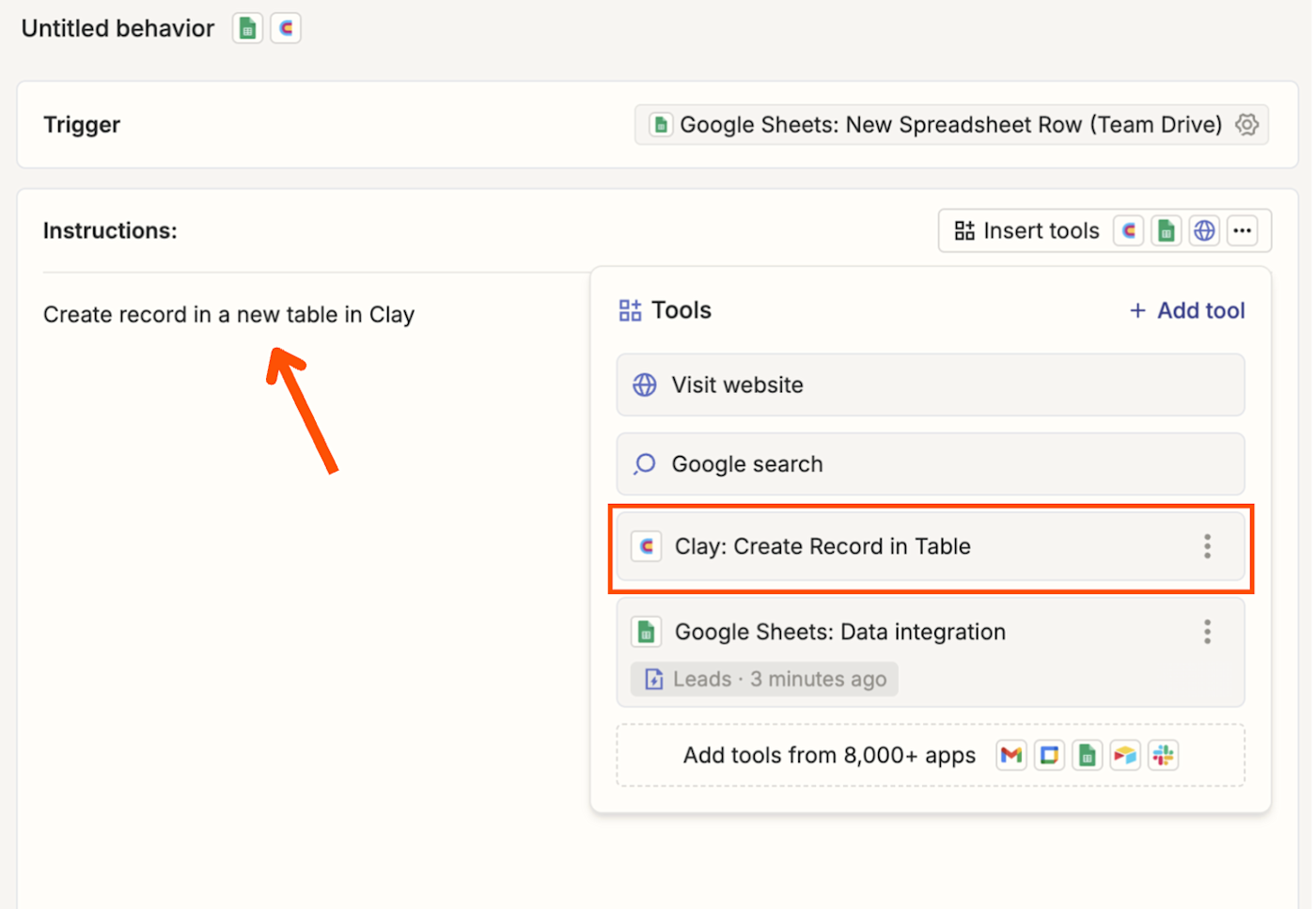Click the Google Calendar icon in add tools row
The height and width of the screenshot is (909, 1316).
(x=1049, y=755)
